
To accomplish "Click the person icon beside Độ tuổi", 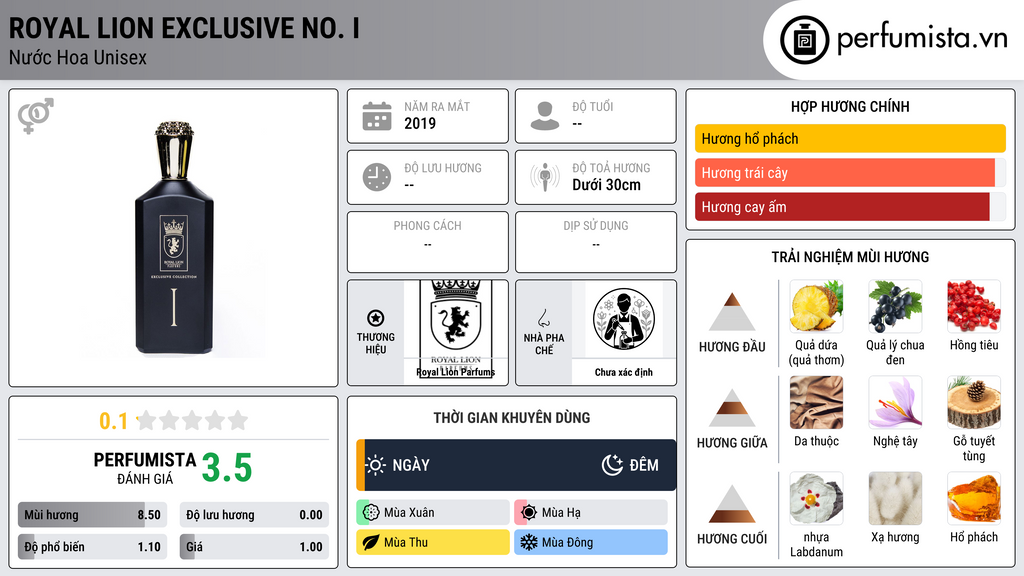I will [545, 116].
